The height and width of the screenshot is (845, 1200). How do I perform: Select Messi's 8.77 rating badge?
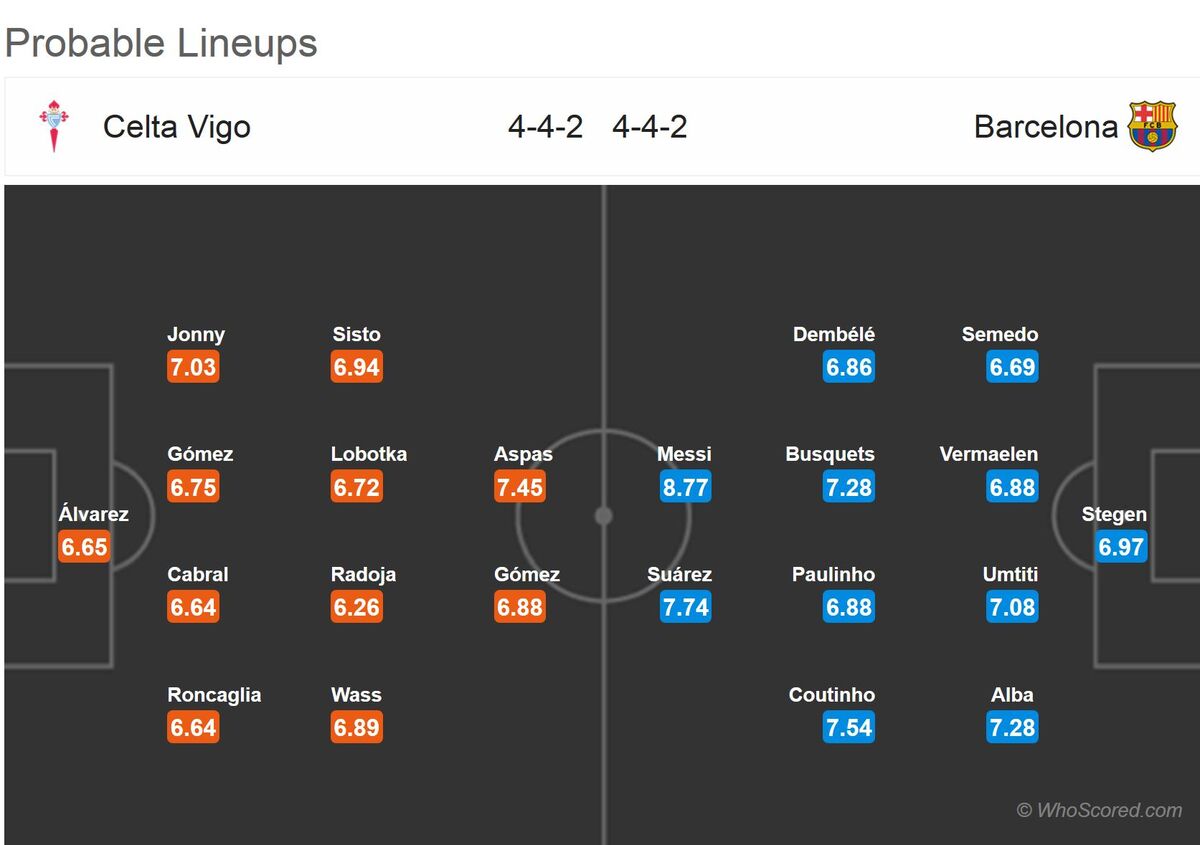(x=686, y=487)
